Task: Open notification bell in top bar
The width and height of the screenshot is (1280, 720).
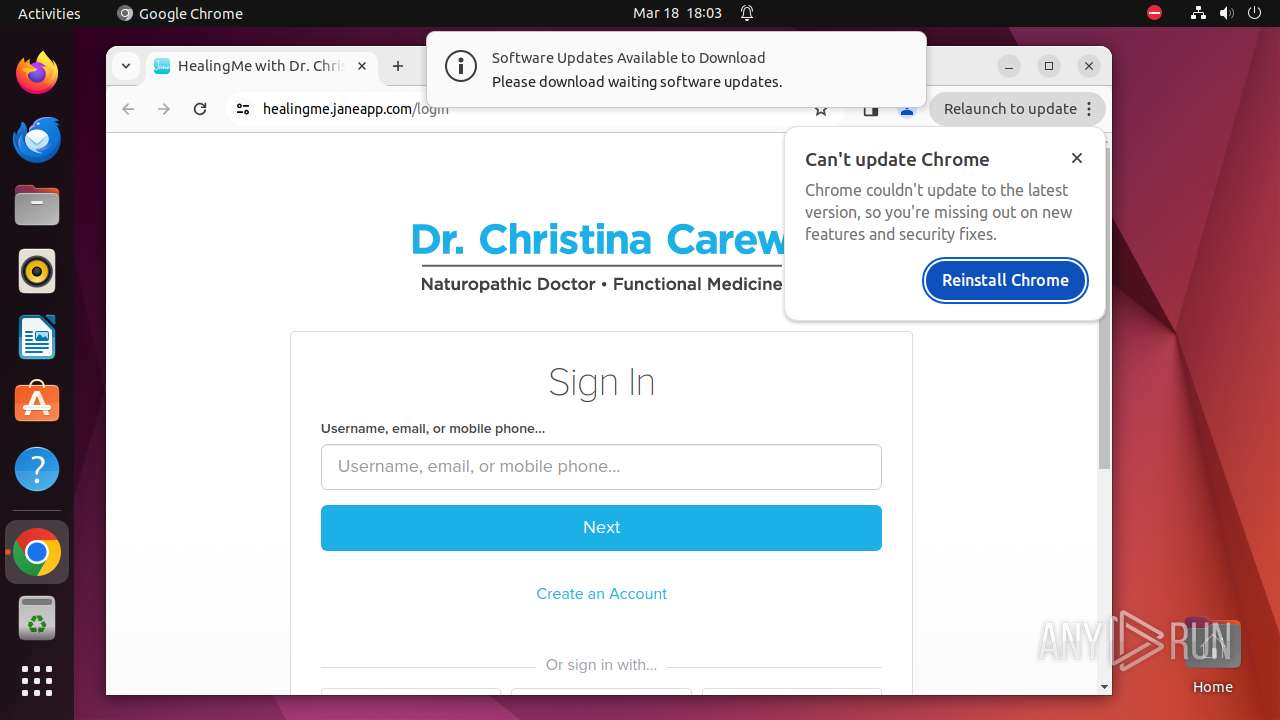Action: point(747,13)
